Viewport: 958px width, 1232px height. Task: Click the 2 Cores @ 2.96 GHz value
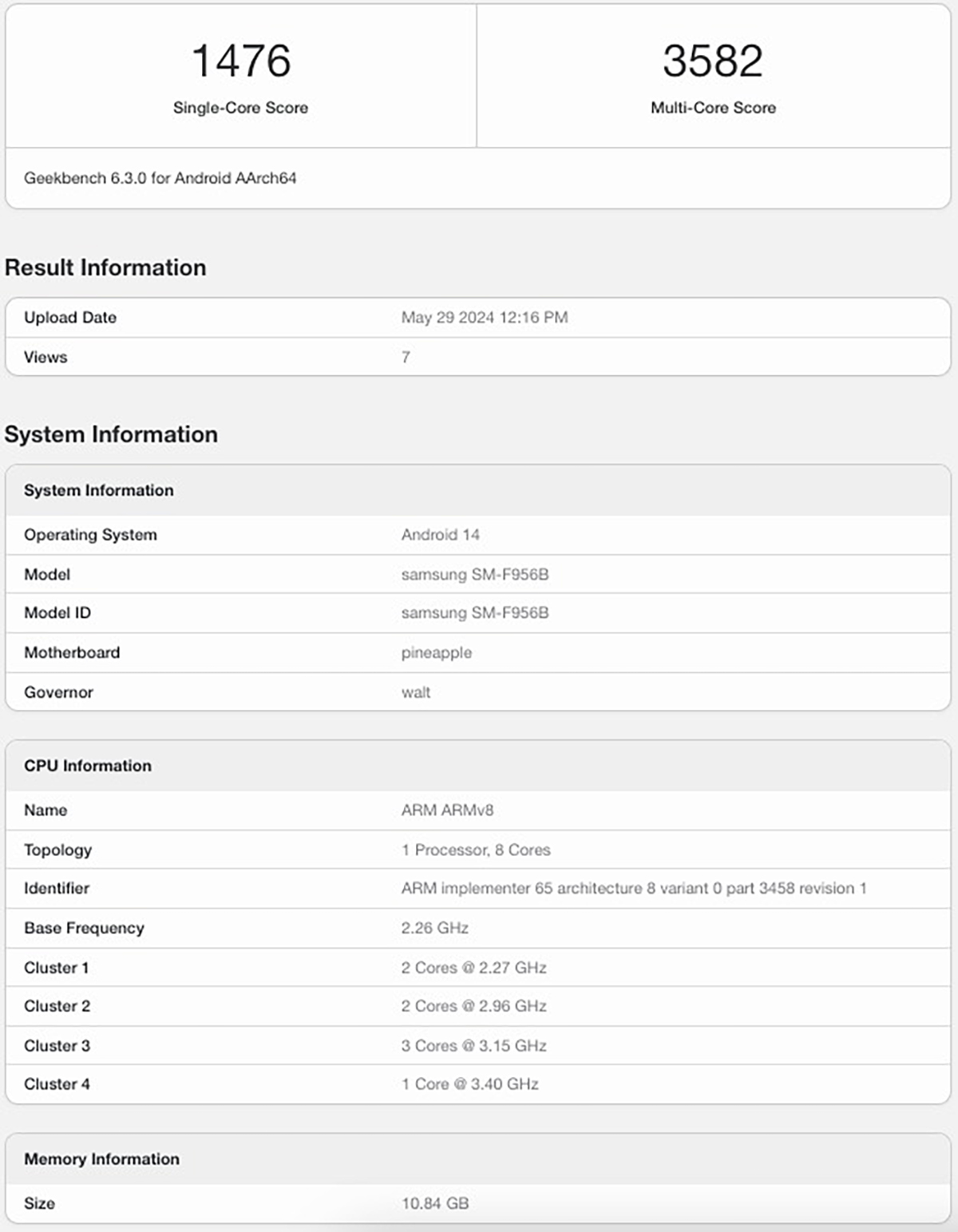(x=474, y=1007)
